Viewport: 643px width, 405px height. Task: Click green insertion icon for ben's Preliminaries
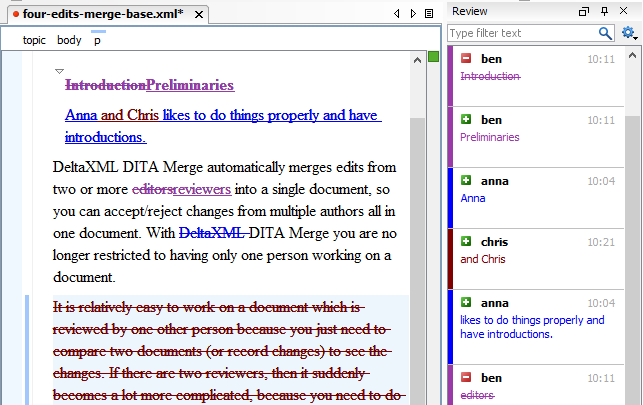(466, 119)
